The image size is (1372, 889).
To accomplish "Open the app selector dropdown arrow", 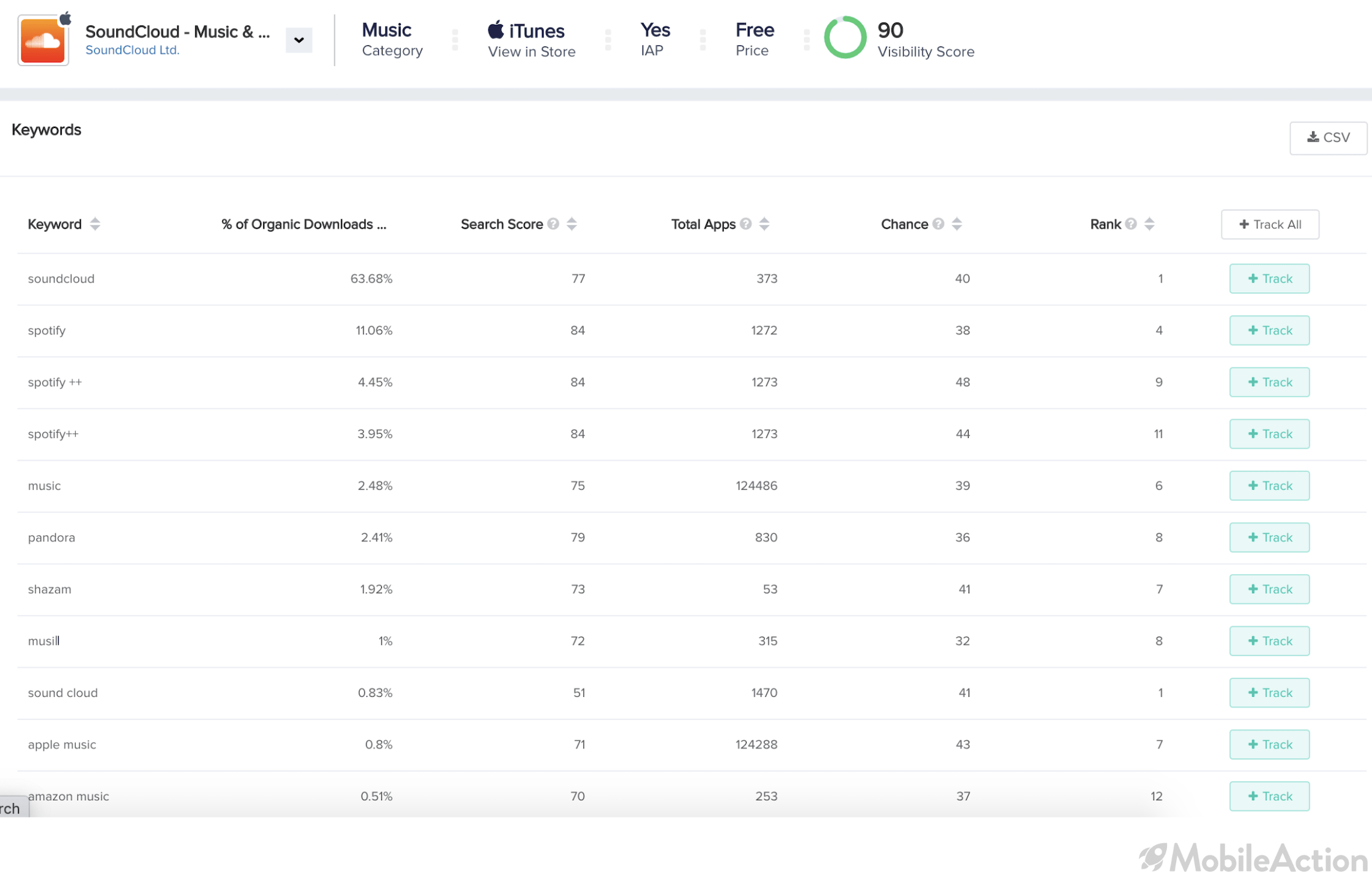I will tap(299, 40).
